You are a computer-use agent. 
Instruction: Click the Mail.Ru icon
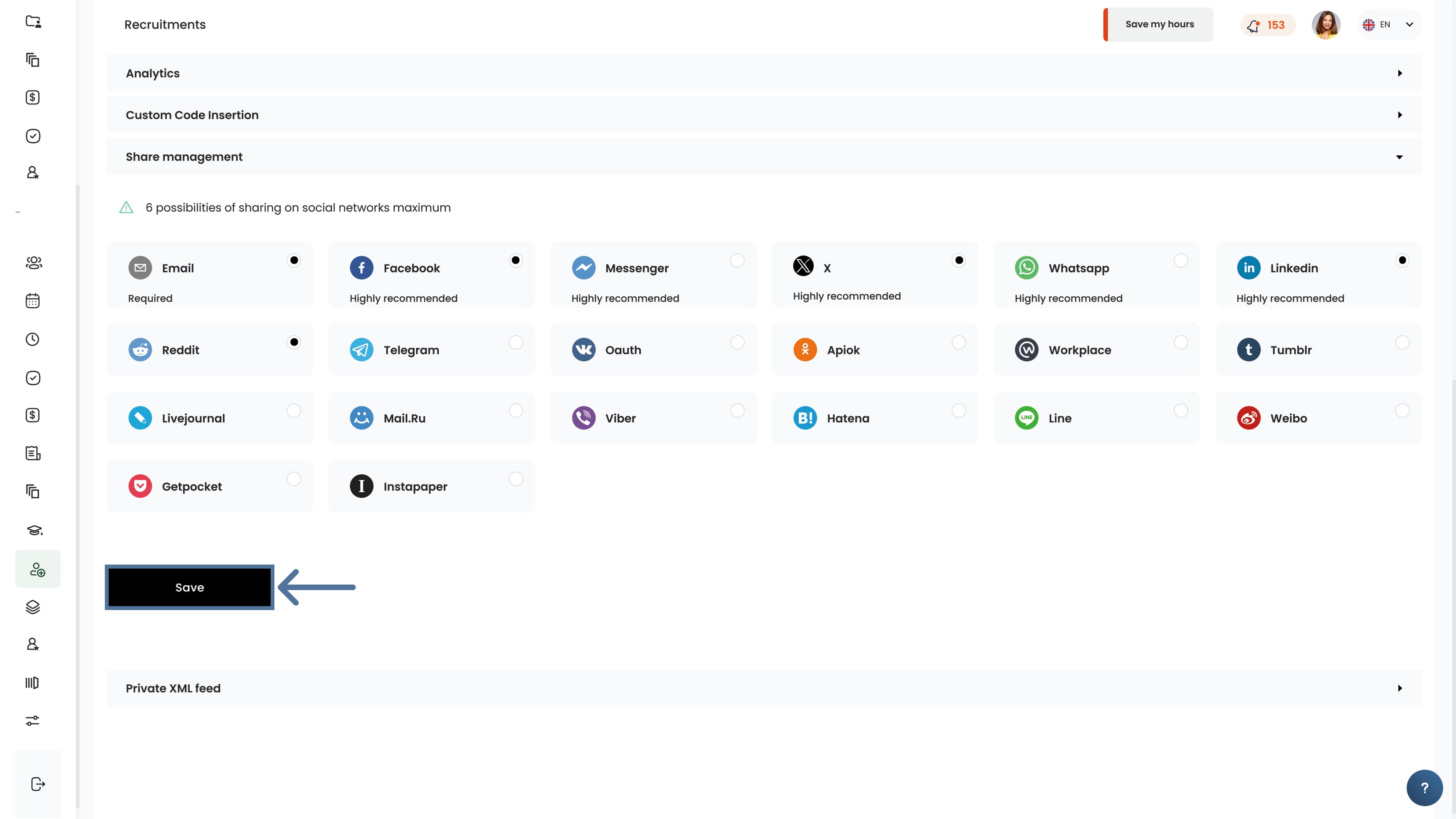click(362, 418)
